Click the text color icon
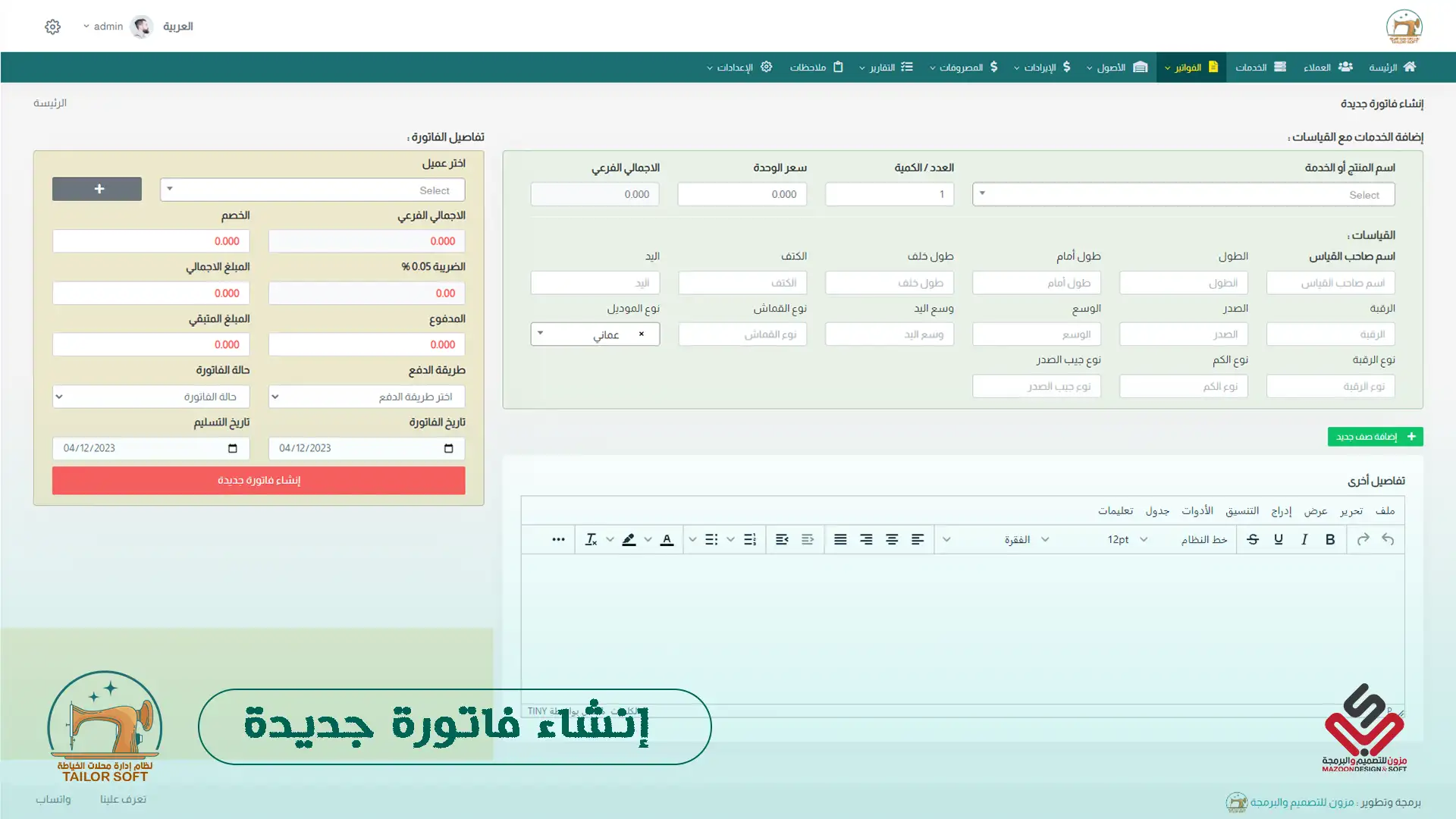This screenshot has height=819, width=1456. pyautogui.click(x=667, y=539)
